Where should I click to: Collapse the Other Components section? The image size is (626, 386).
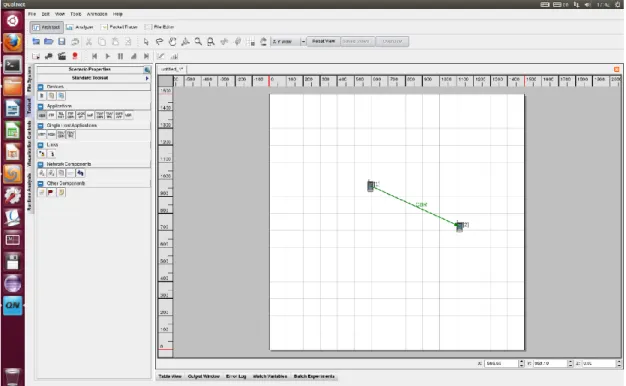[x=40, y=183]
